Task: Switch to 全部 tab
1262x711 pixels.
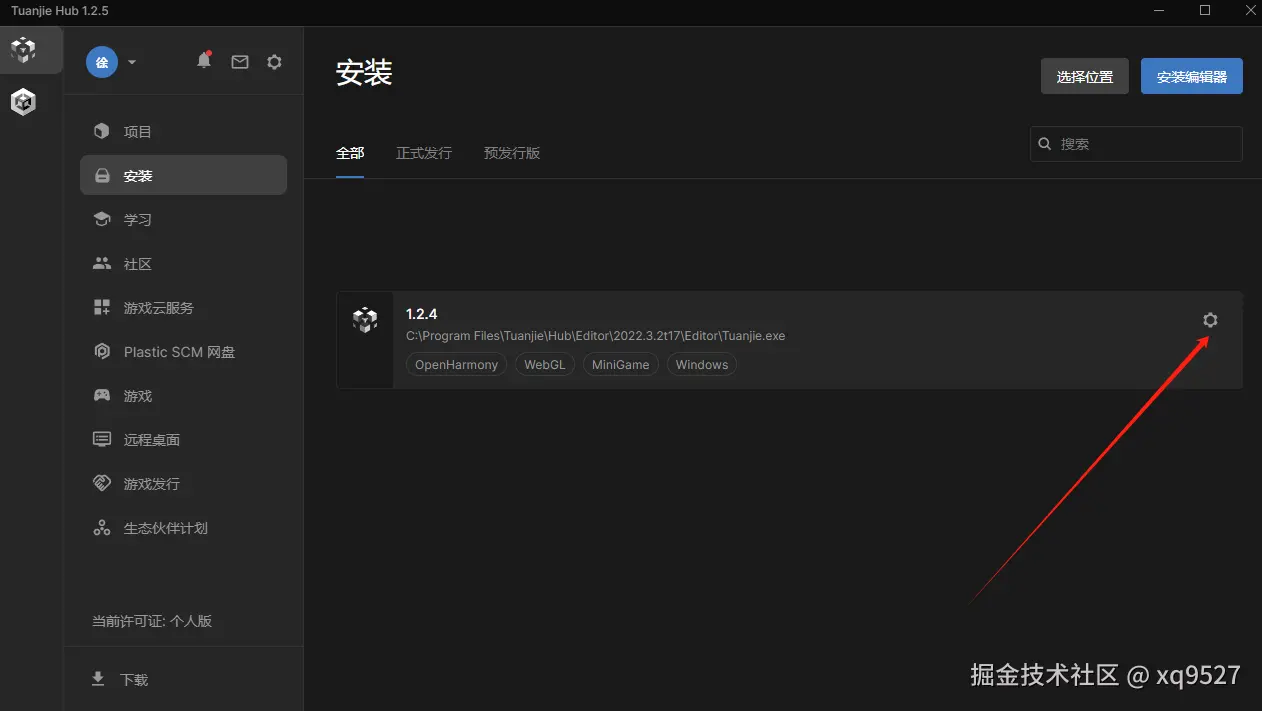Action: tap(350, 153)
